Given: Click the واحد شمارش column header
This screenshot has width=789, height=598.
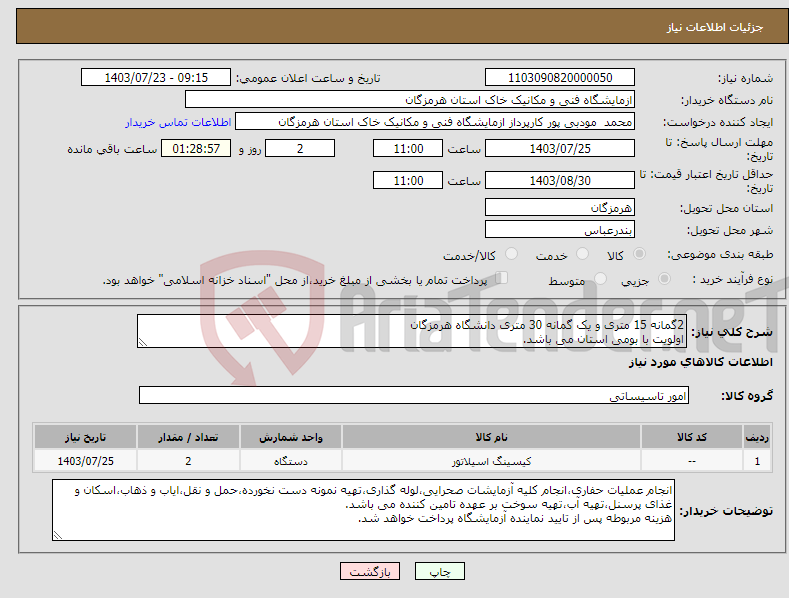Looking at the screenshot, I should [291, 437].
